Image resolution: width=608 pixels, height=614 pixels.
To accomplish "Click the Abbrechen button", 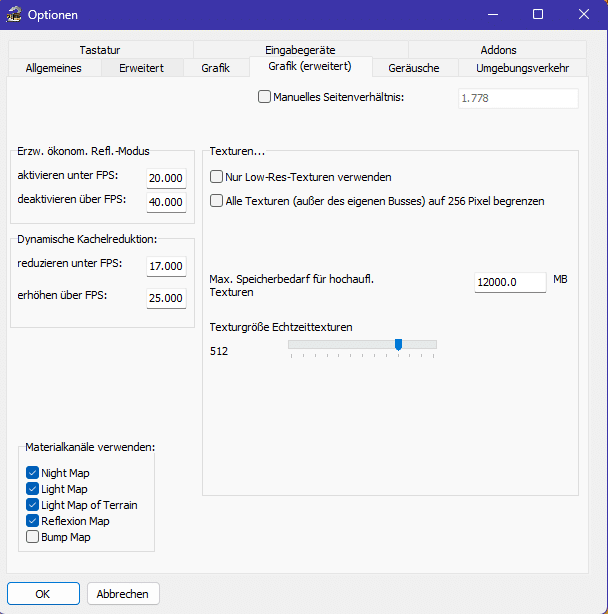I will (x=123, y=594).
